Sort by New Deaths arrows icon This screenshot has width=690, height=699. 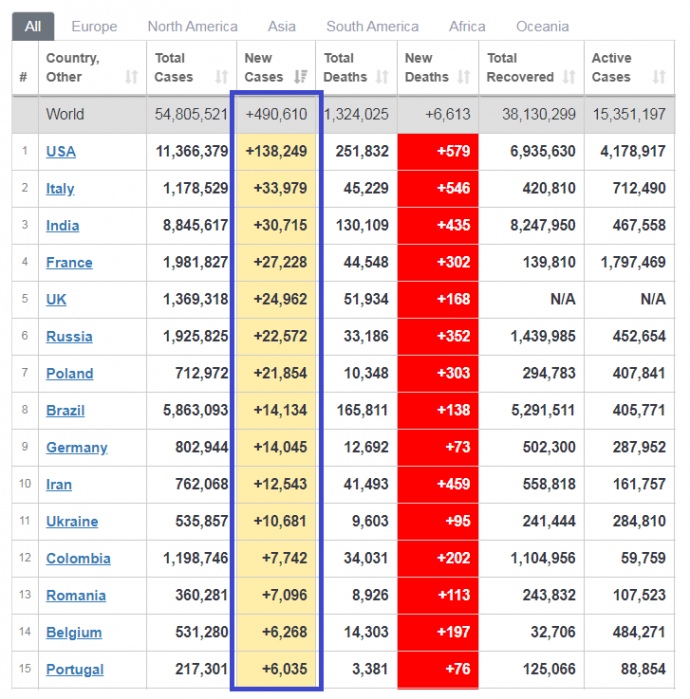pyautogui.click(x=463, y=77)
